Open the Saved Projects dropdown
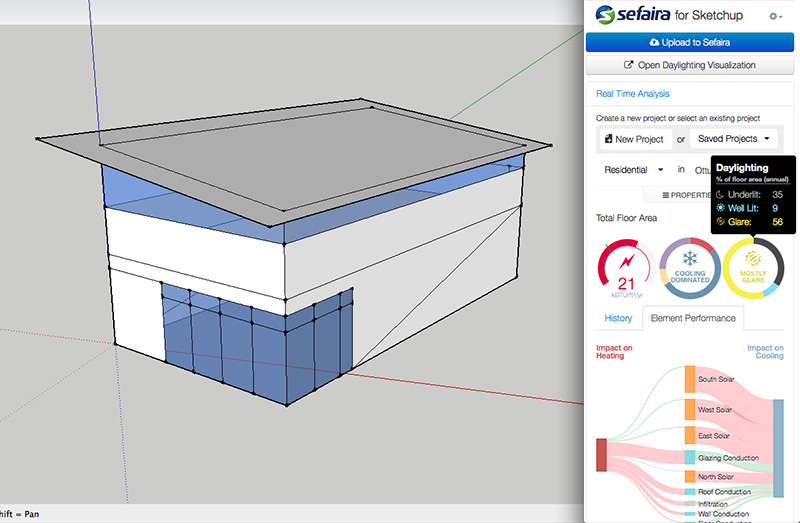Viewport: 800px width, 523px height. [x=734, y=138]
